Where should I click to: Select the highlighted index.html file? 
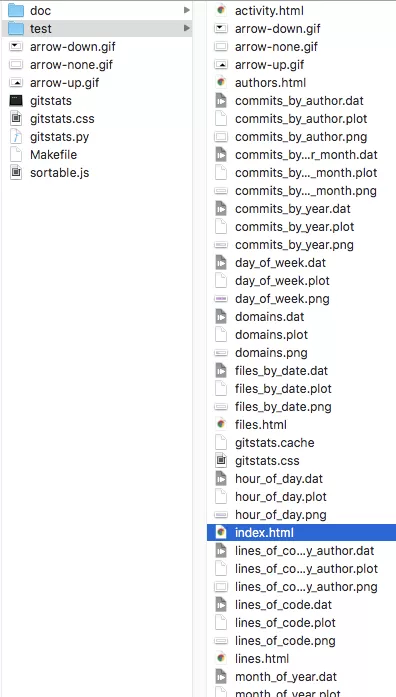tap(301, 533)
